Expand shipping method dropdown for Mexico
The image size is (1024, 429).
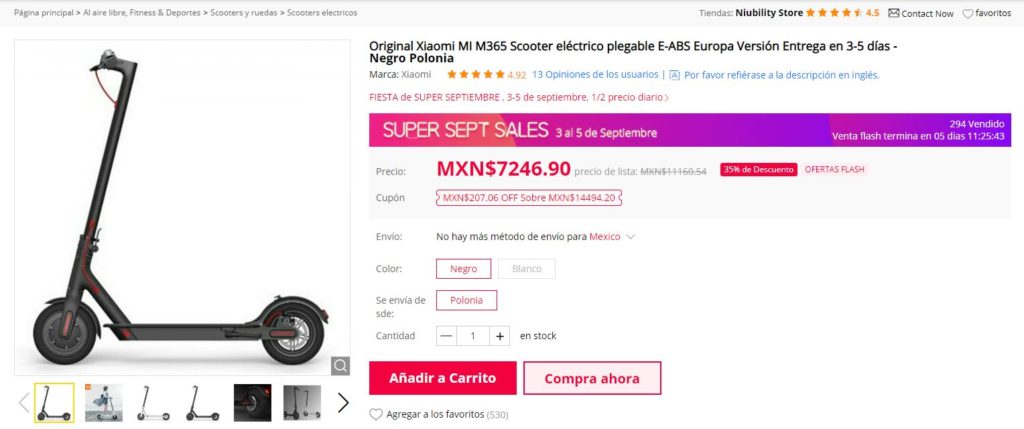pos(630,237)
